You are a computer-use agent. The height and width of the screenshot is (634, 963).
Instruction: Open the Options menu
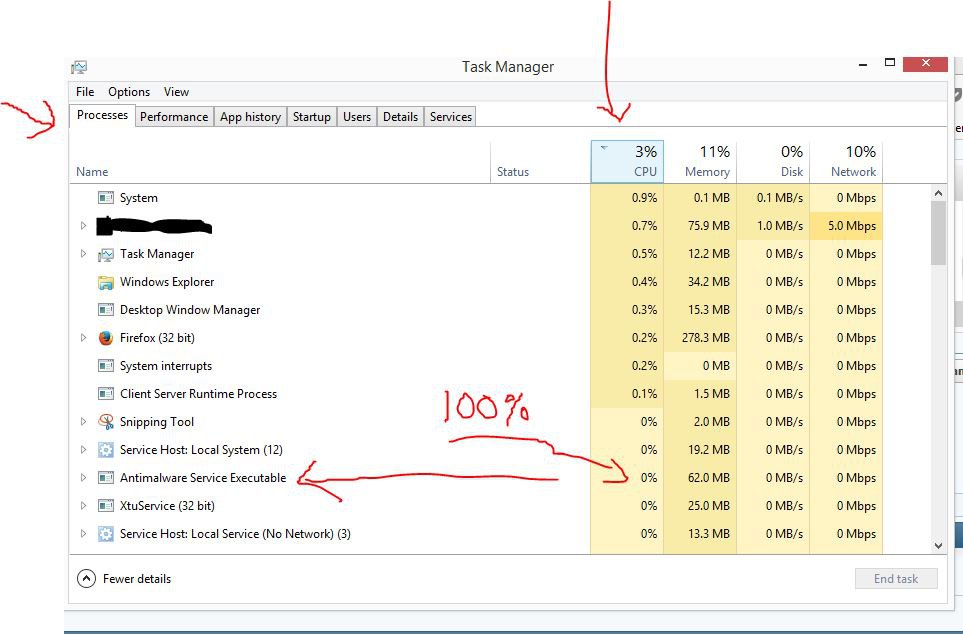(x=129, y=92)
